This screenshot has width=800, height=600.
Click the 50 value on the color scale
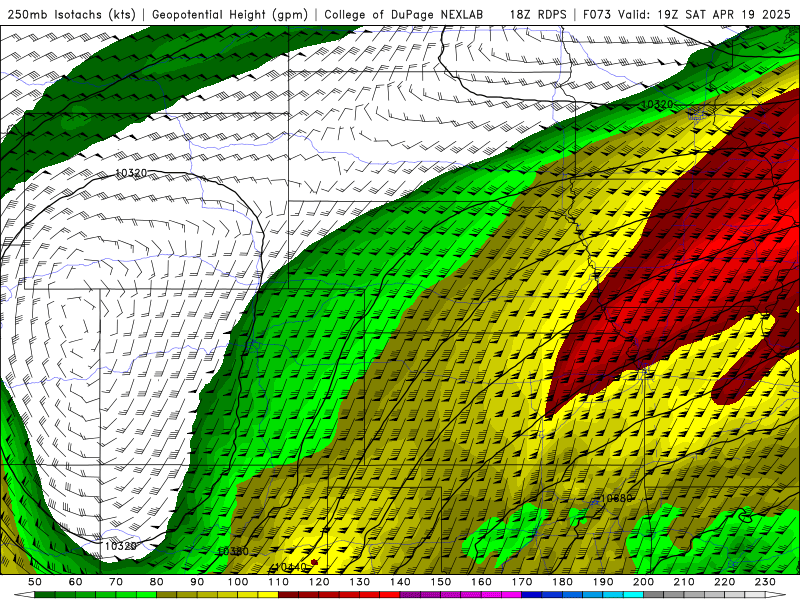tap(35, 582)
